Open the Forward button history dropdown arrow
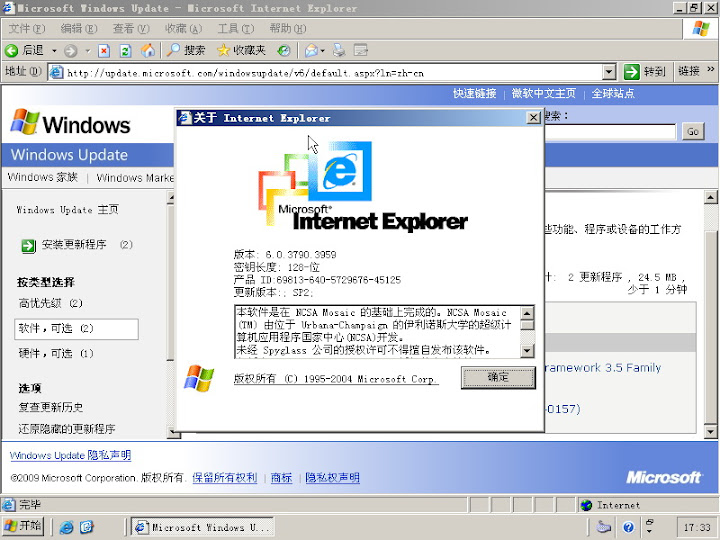 (87, 51)
